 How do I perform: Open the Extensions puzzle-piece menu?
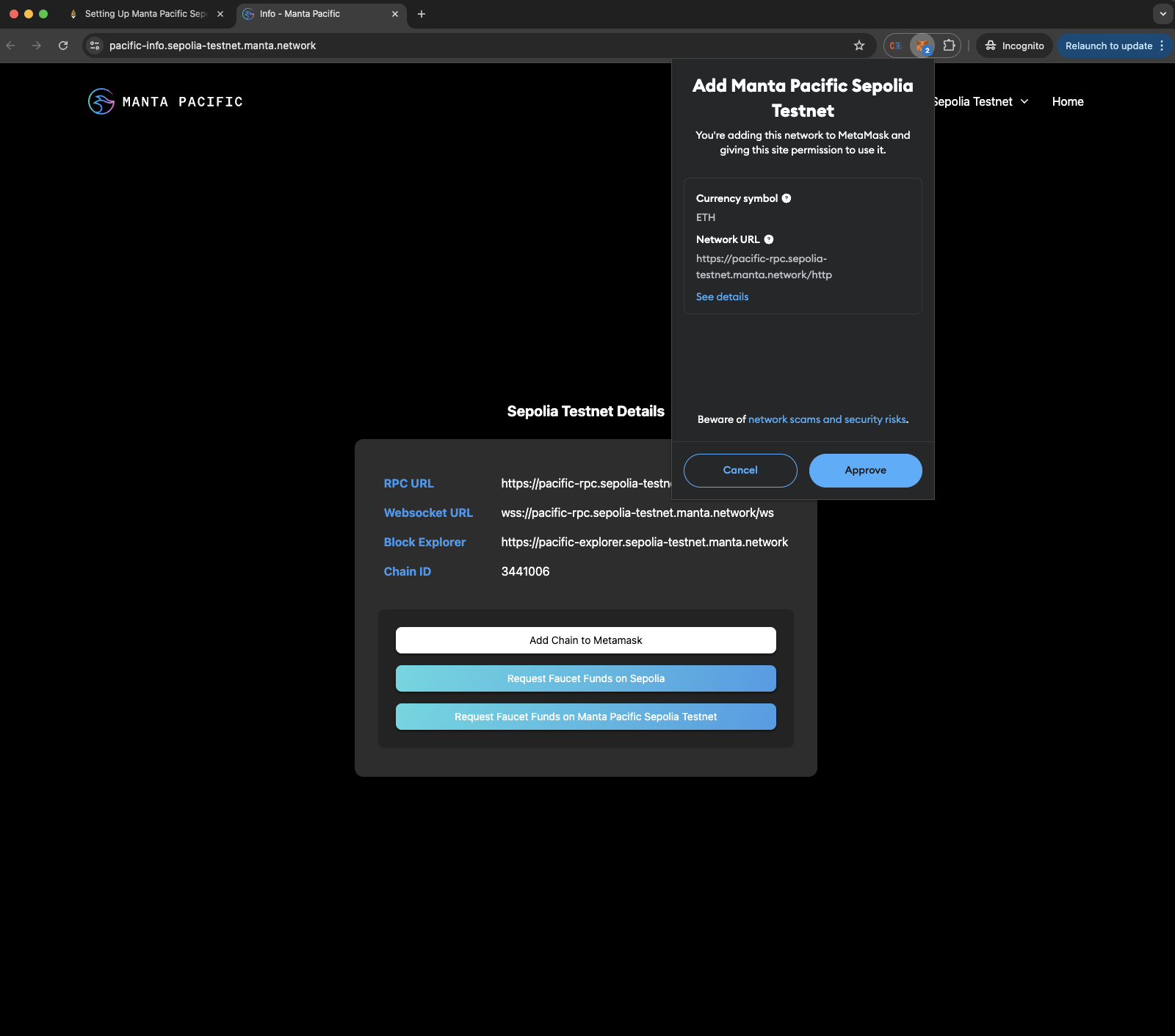[949, 46]
